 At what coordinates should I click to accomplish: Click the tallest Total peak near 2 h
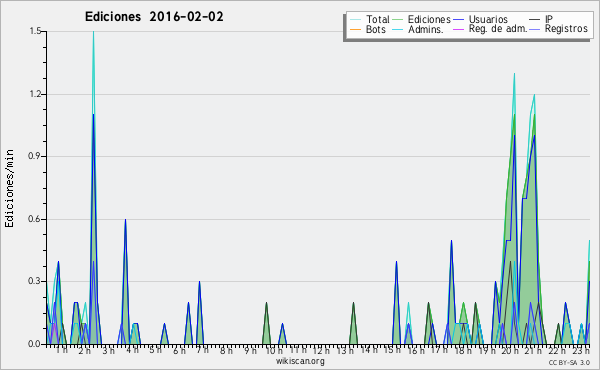tap(93, 33)
